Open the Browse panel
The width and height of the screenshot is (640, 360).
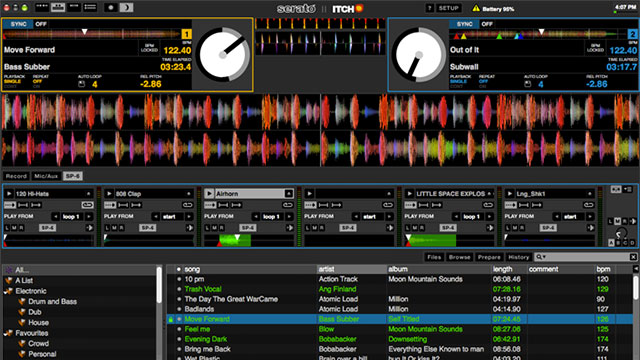point(460,257)
